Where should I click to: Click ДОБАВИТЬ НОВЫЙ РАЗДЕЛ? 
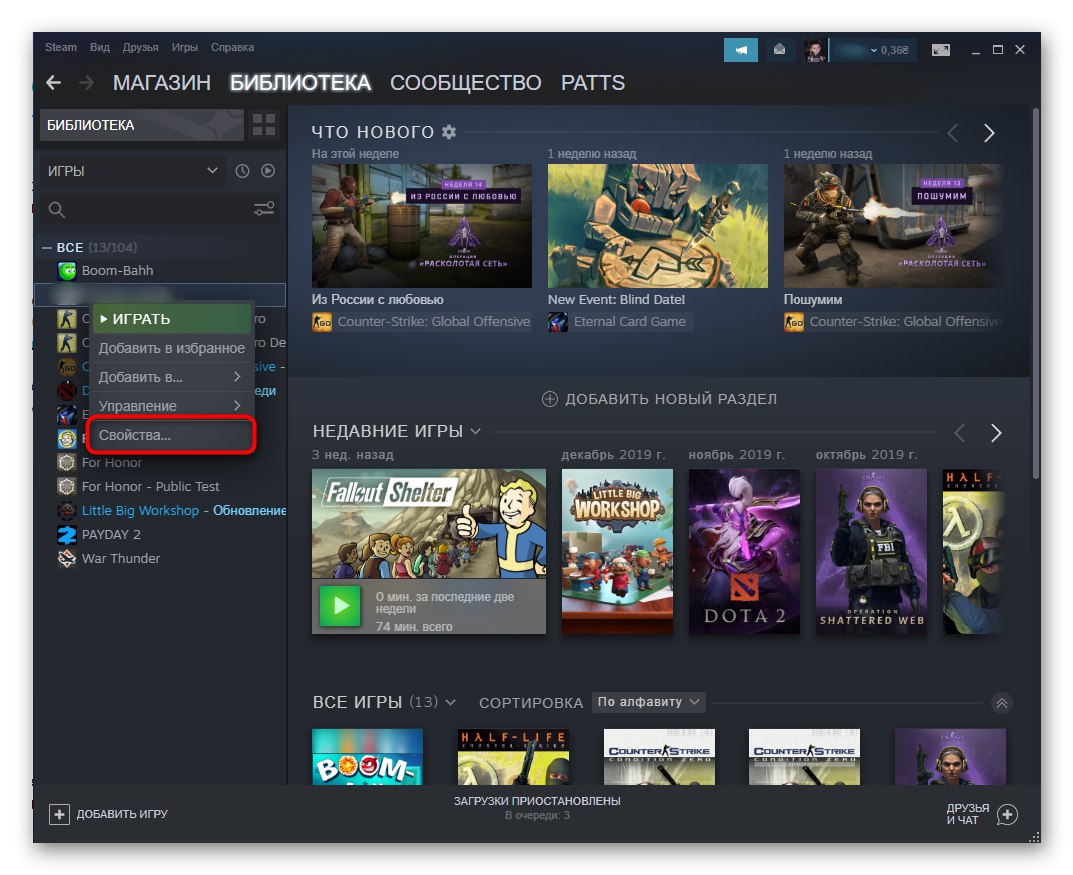[x=659, y=399]
